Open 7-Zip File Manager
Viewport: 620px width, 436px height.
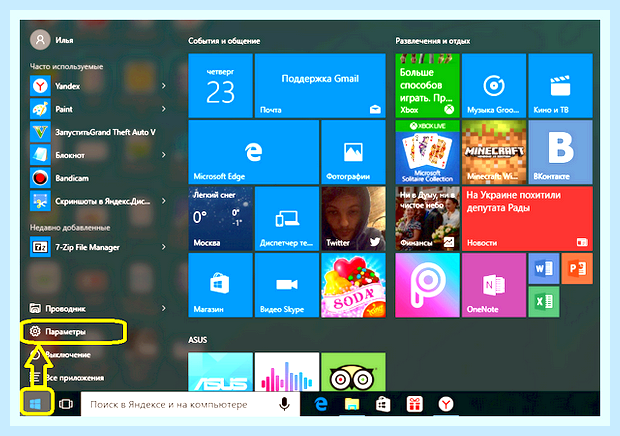[97, 247]
